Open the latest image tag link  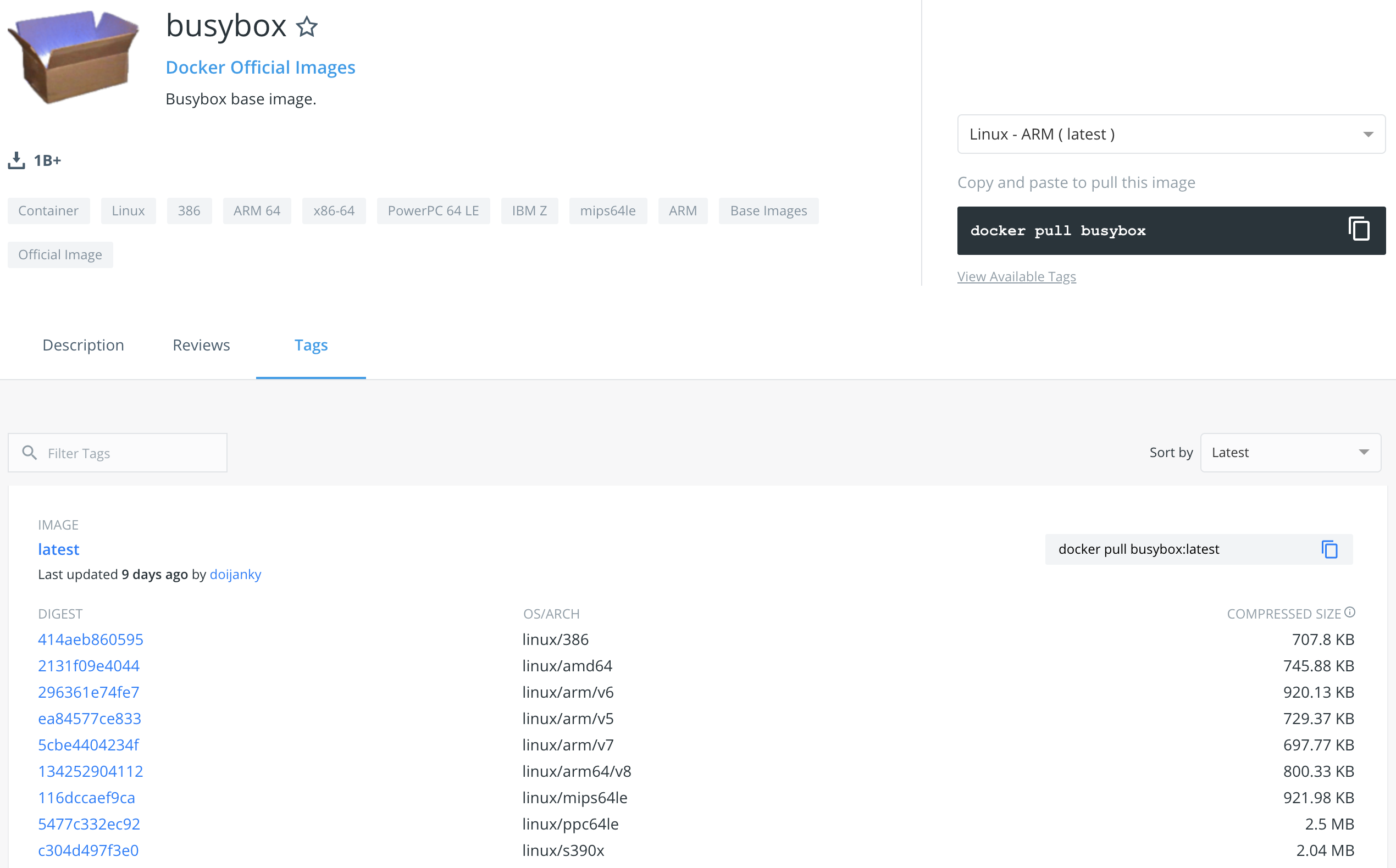(x=59, y=549)
